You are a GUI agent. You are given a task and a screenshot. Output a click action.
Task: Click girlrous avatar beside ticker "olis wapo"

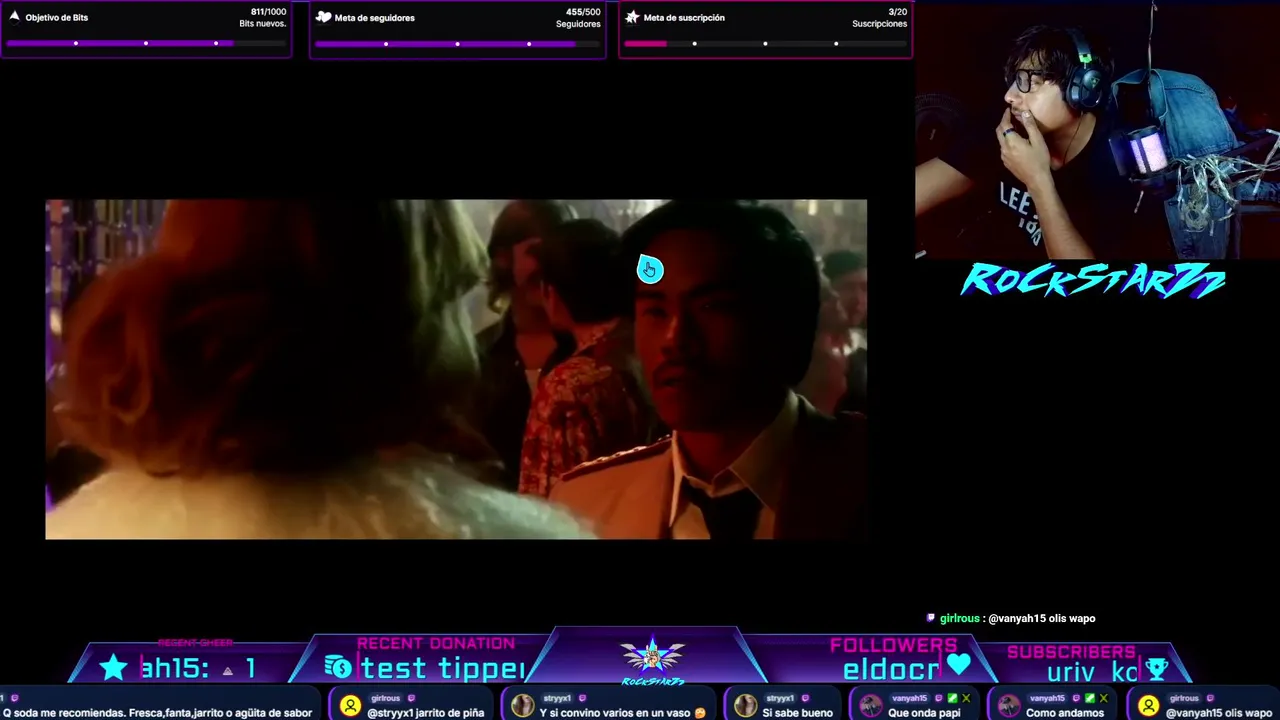1149,706
